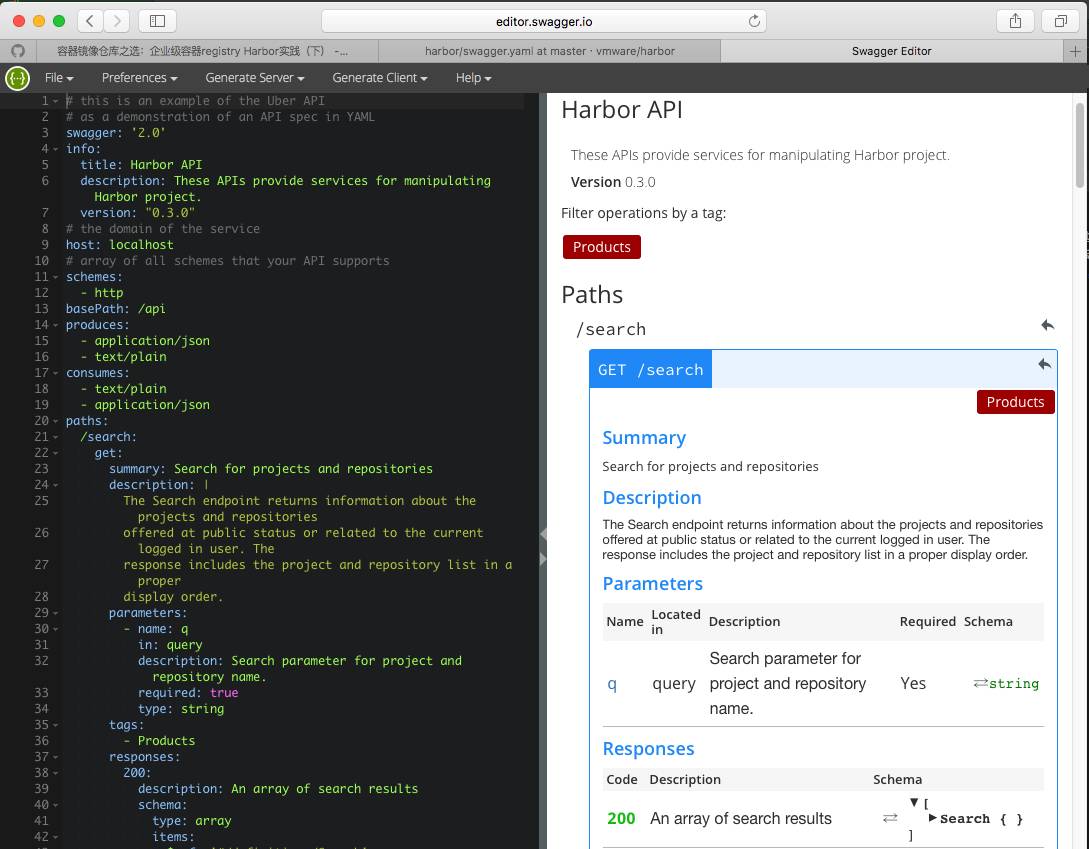
Task: Fold the schemes block at line 11
Action: 56,277
